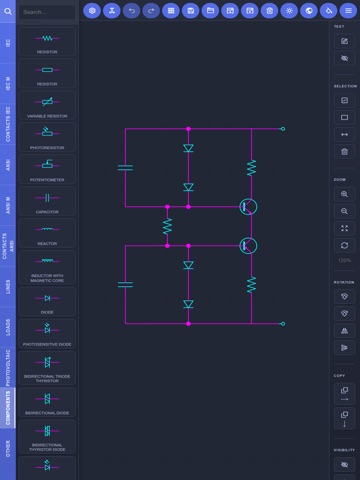
Task: Fit diagram to screen icon
Action: 344,228
